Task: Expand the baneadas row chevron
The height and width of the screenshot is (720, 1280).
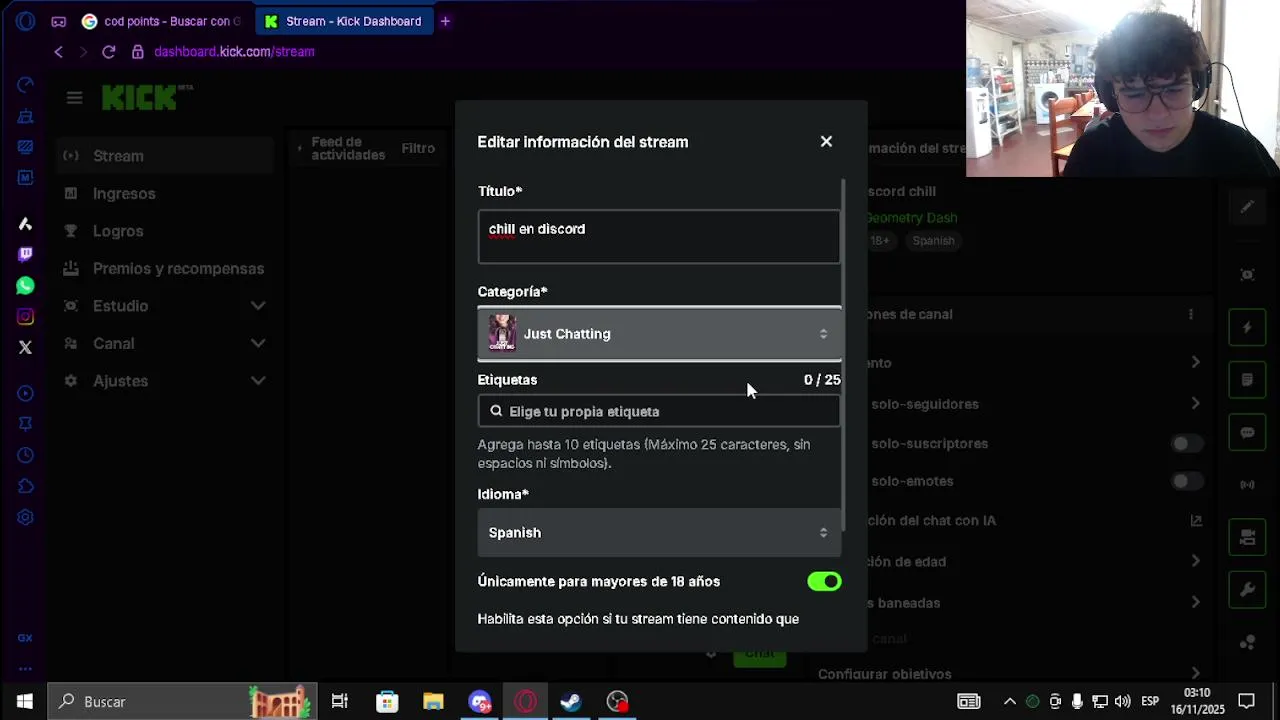Action: pos(1195,602)
